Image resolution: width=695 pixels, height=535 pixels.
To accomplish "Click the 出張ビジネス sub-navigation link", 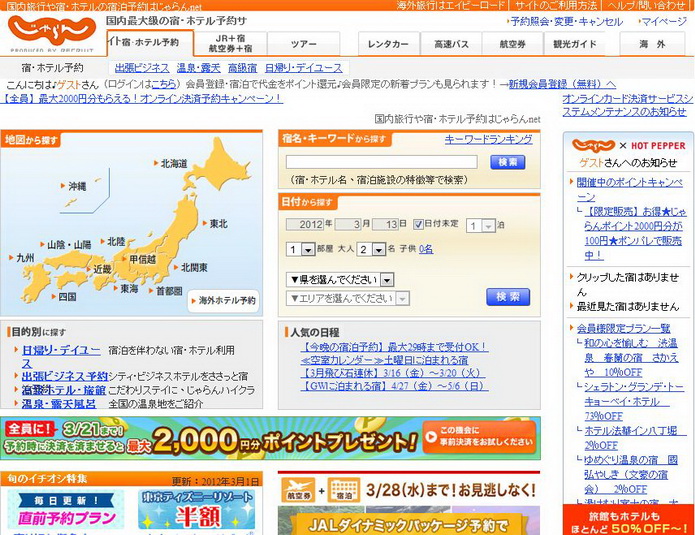I will [x=142, y=68].
